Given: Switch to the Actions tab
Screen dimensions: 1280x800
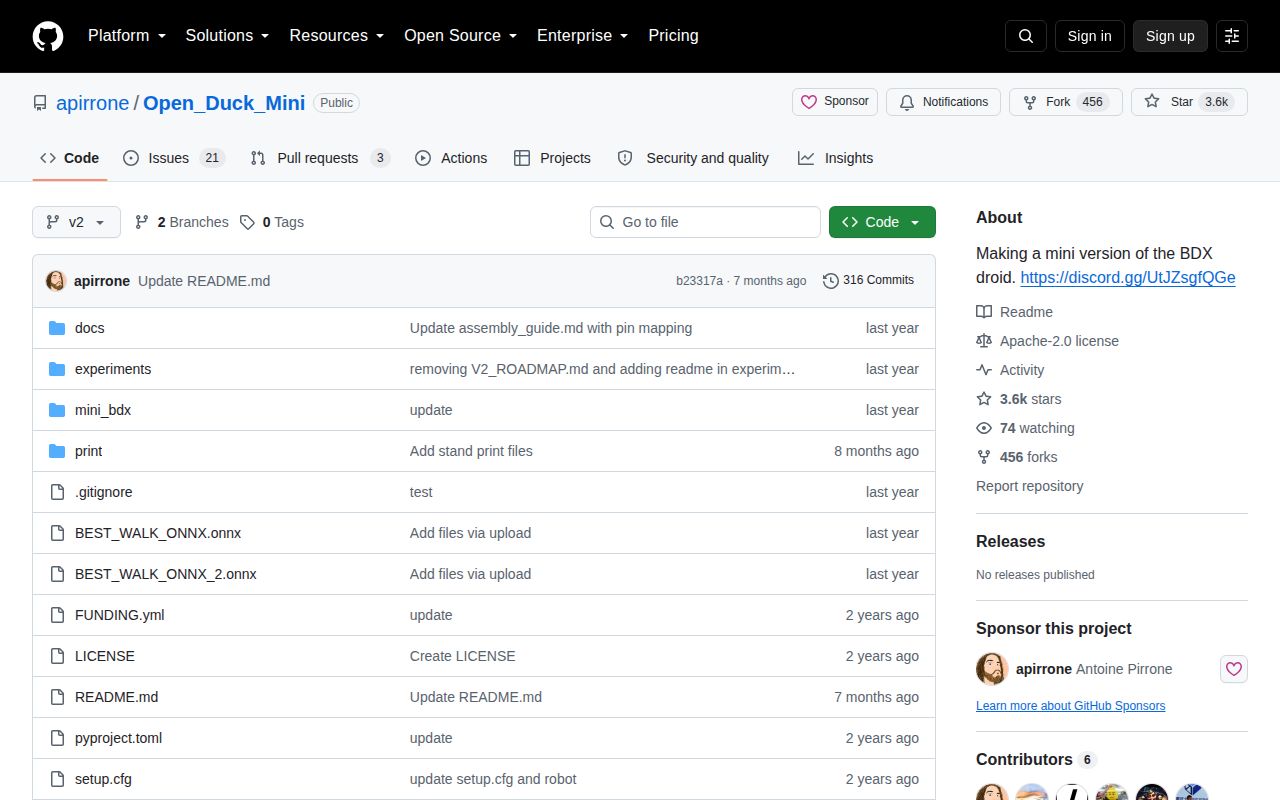Looking at the screenshot, I should (451, 158).
